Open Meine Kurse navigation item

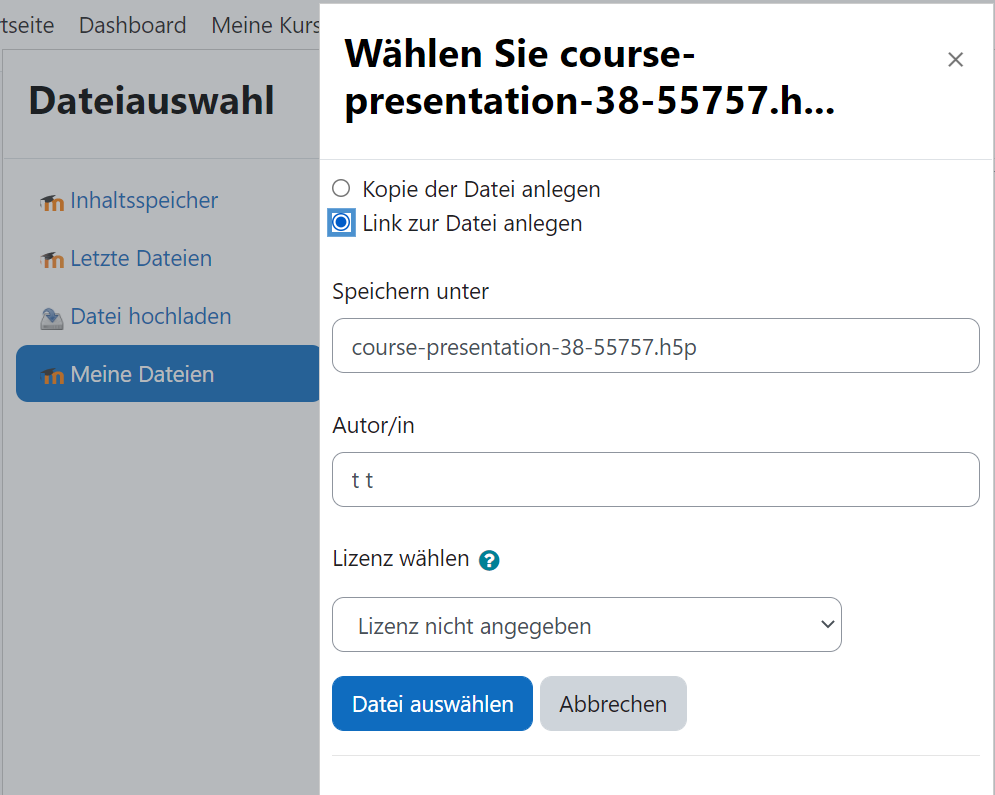tap(265, 25)
